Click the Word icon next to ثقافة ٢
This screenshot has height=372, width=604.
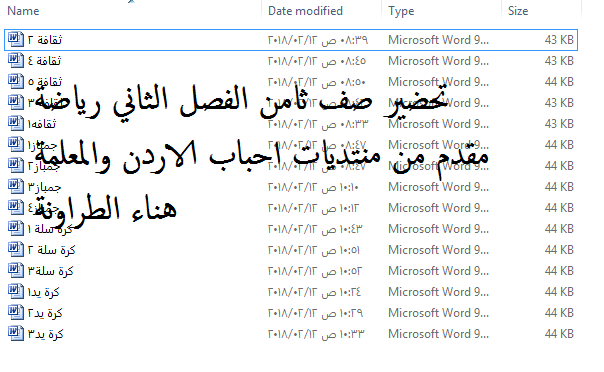(16, 40)
